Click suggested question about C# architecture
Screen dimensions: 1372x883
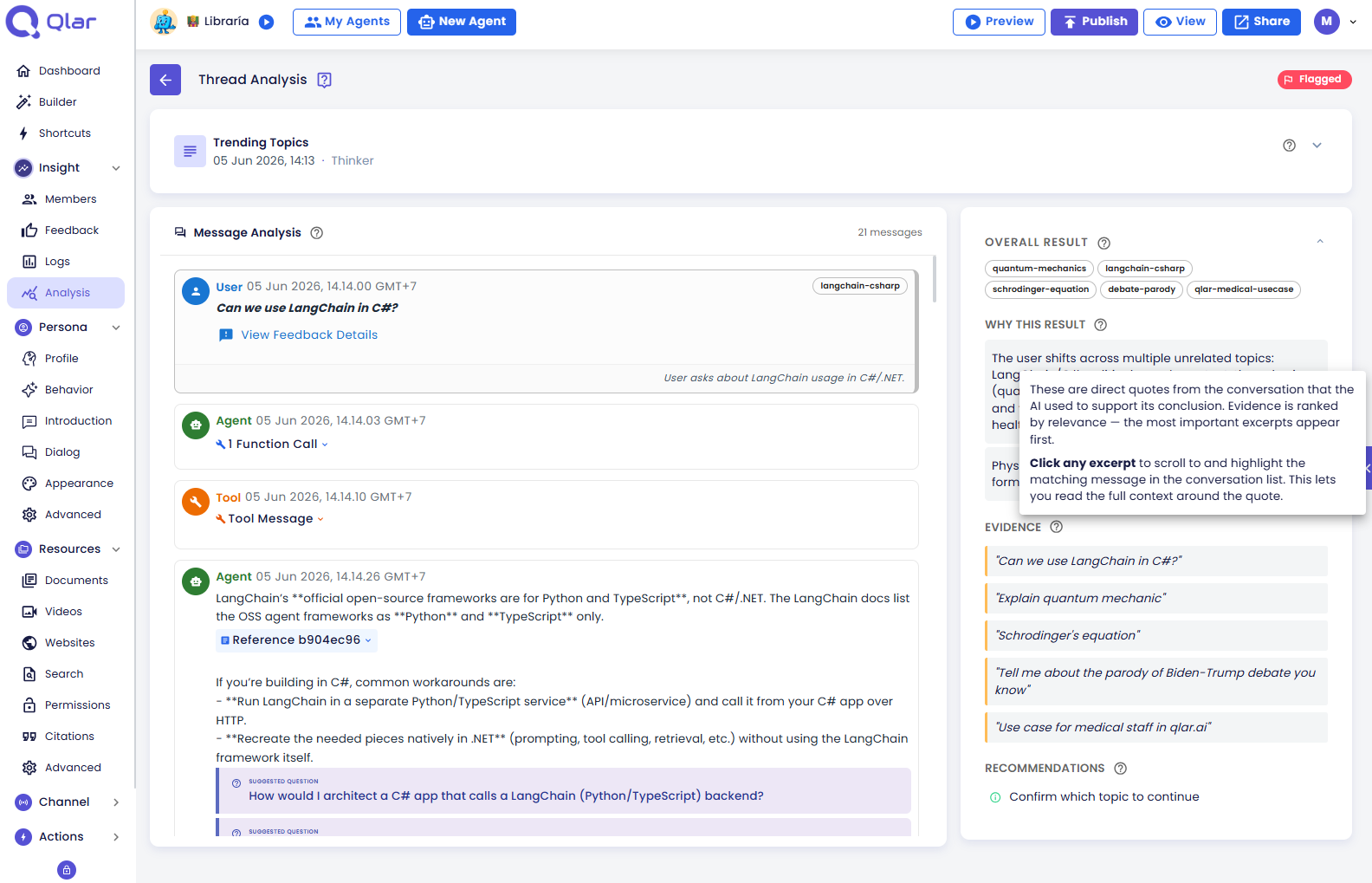point(563,790)
